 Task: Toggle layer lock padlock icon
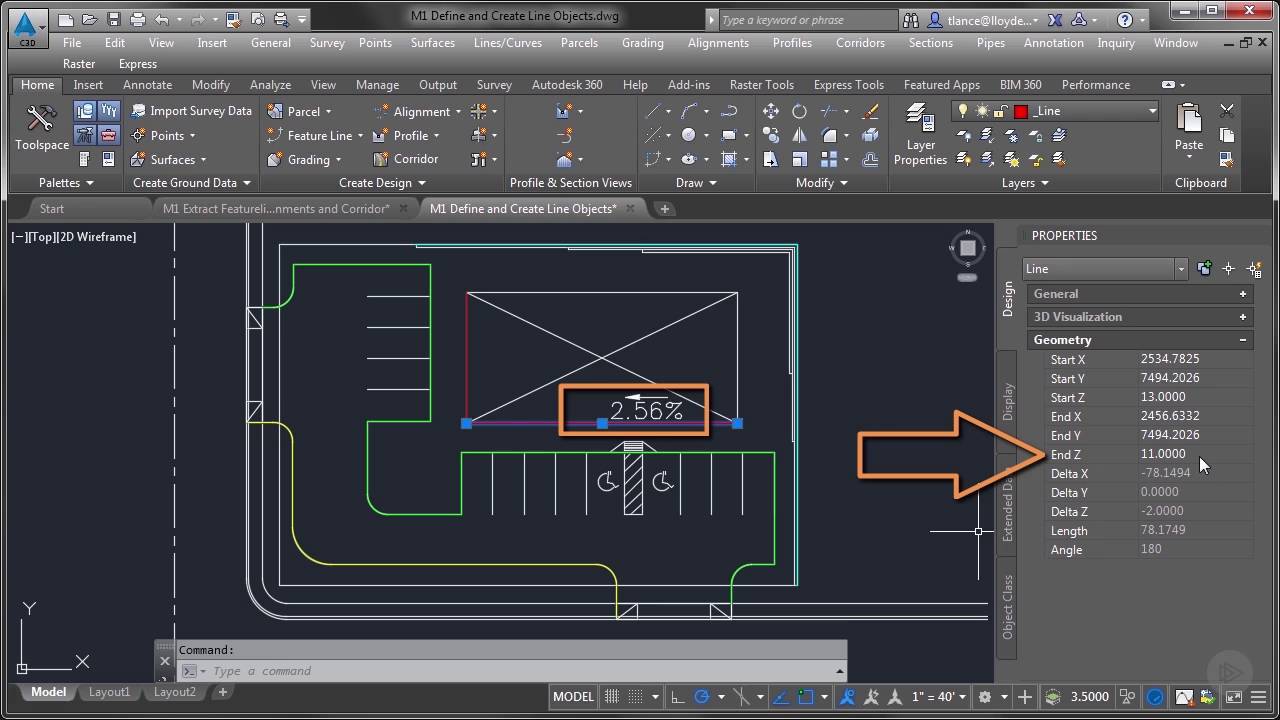[1001, 111]
